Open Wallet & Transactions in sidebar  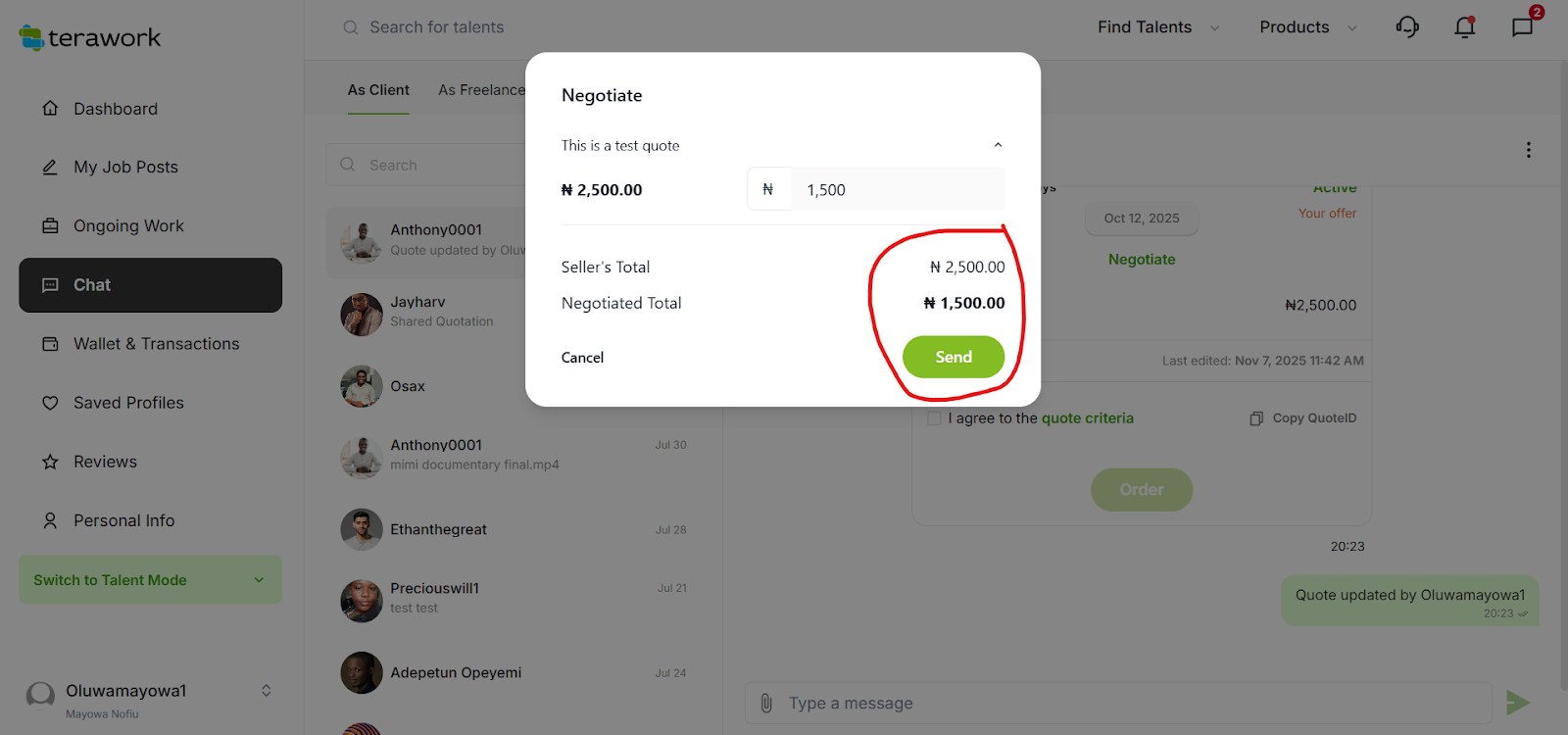tap(156, 344)
